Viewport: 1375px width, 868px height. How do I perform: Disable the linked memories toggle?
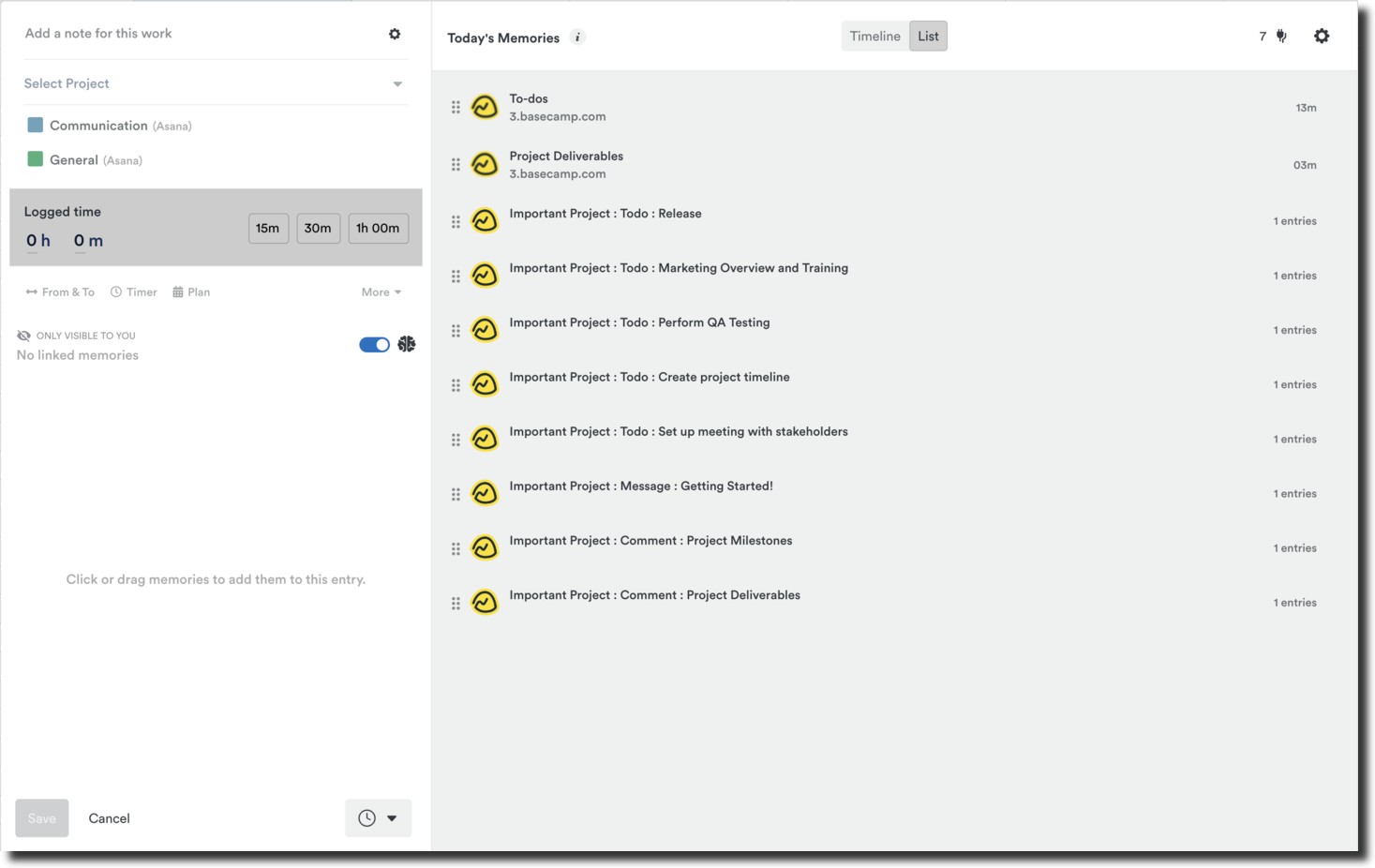tap(373, 344)
